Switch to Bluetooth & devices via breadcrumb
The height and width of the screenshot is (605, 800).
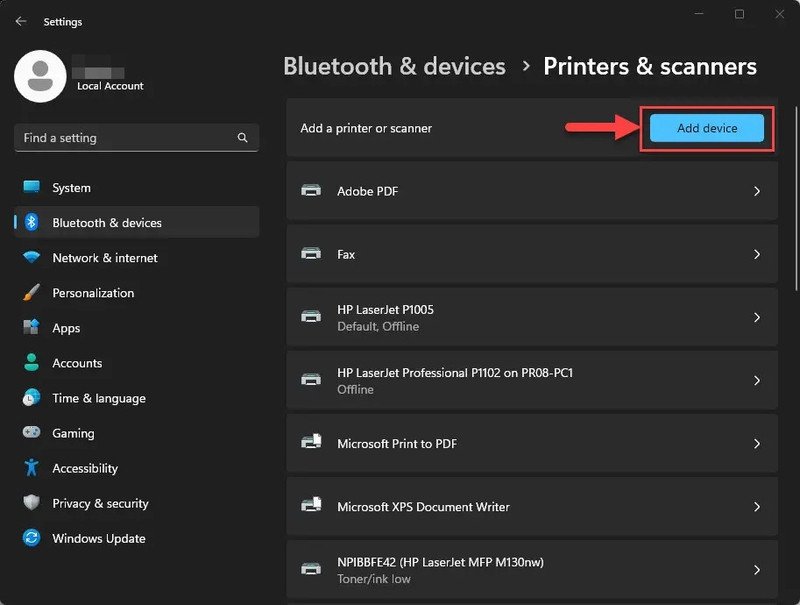point(394,66)
